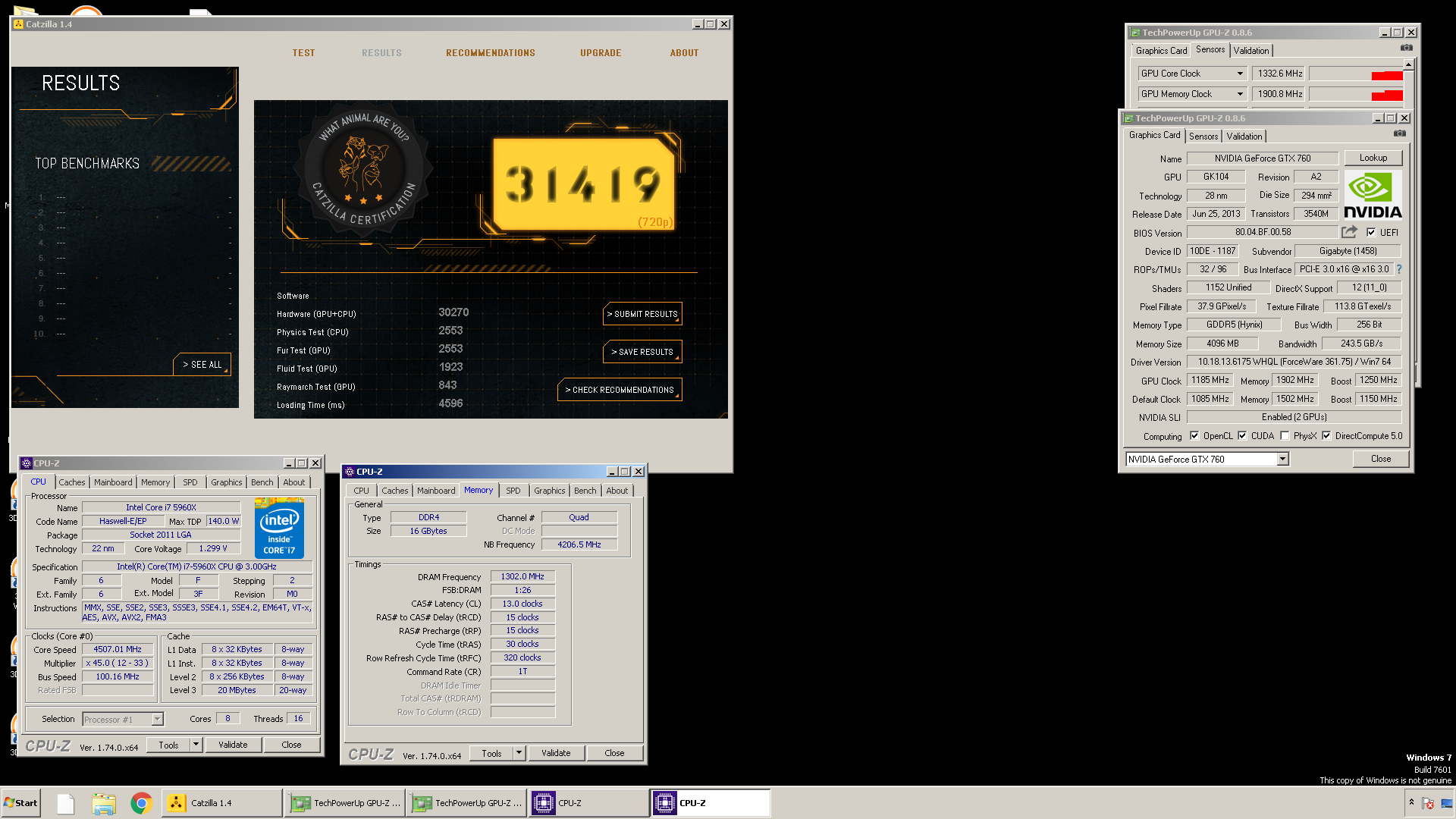Screen dimensions: 1456x819
Task: Click the camera screenshot icon in front GPU-Z window
Action: coord(1400,134)
